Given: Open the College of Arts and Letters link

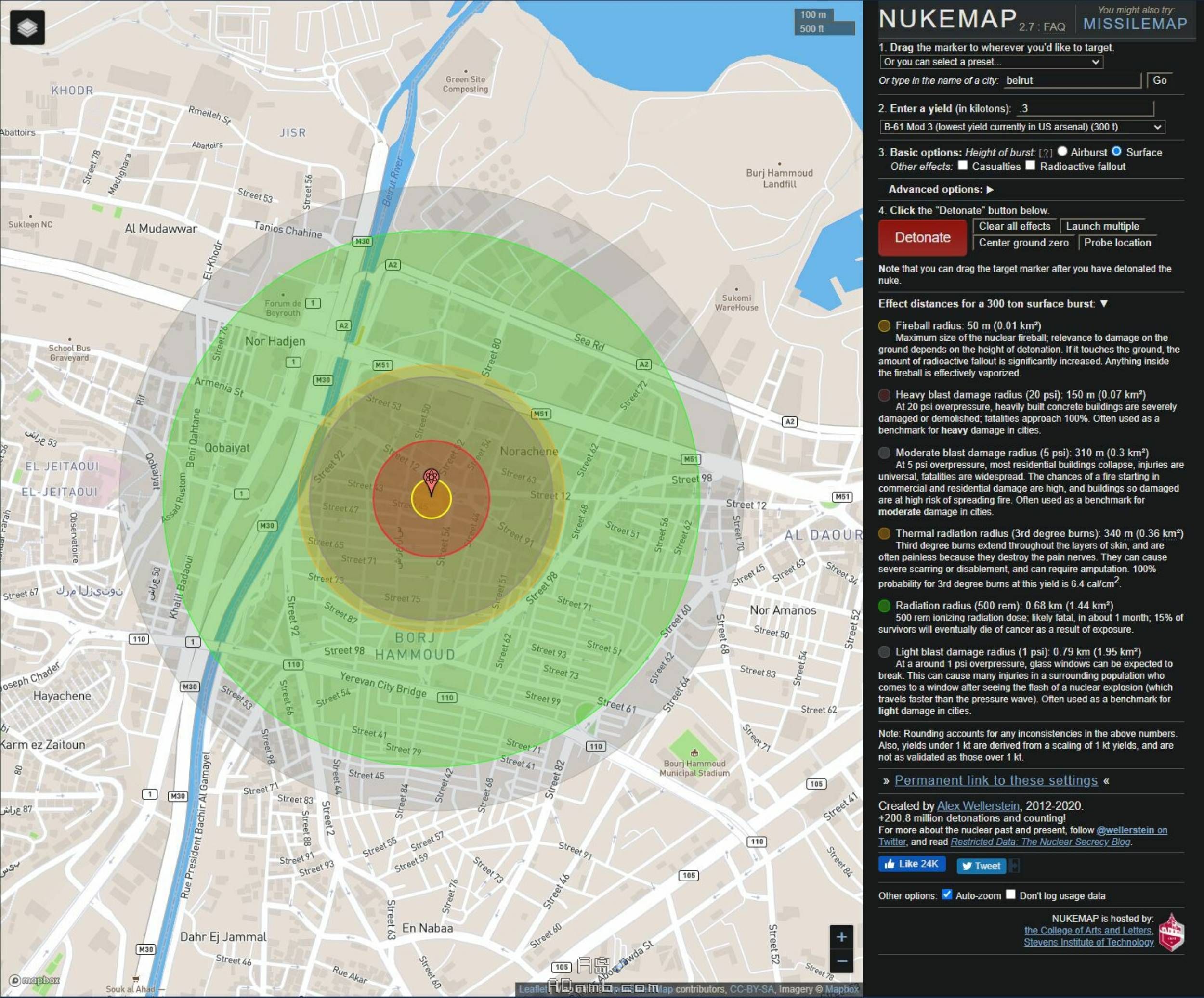Looking at the screenshot, I should [x=1088, y=930].
